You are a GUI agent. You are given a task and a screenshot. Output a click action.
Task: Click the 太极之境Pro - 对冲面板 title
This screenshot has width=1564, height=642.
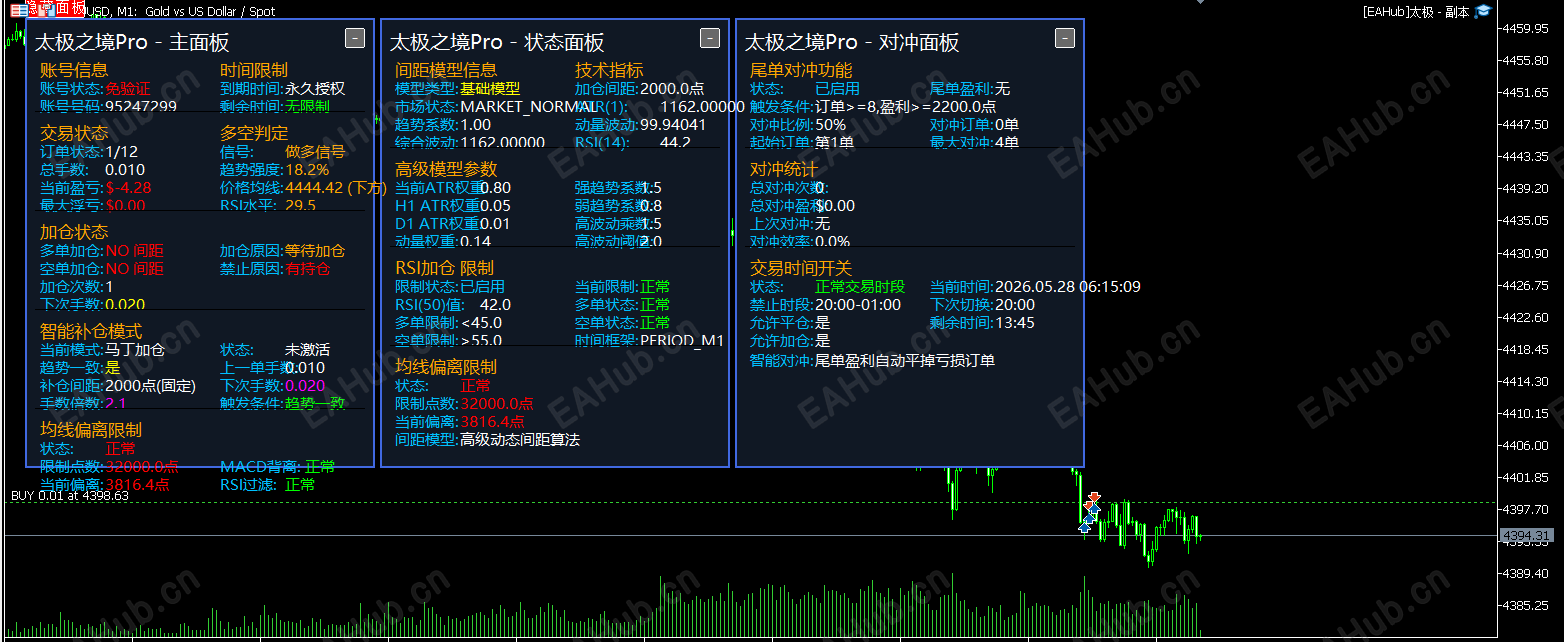[852, 42]
